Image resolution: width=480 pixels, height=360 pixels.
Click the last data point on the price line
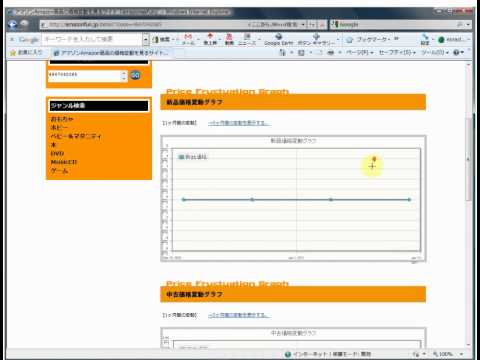[409, 200]
